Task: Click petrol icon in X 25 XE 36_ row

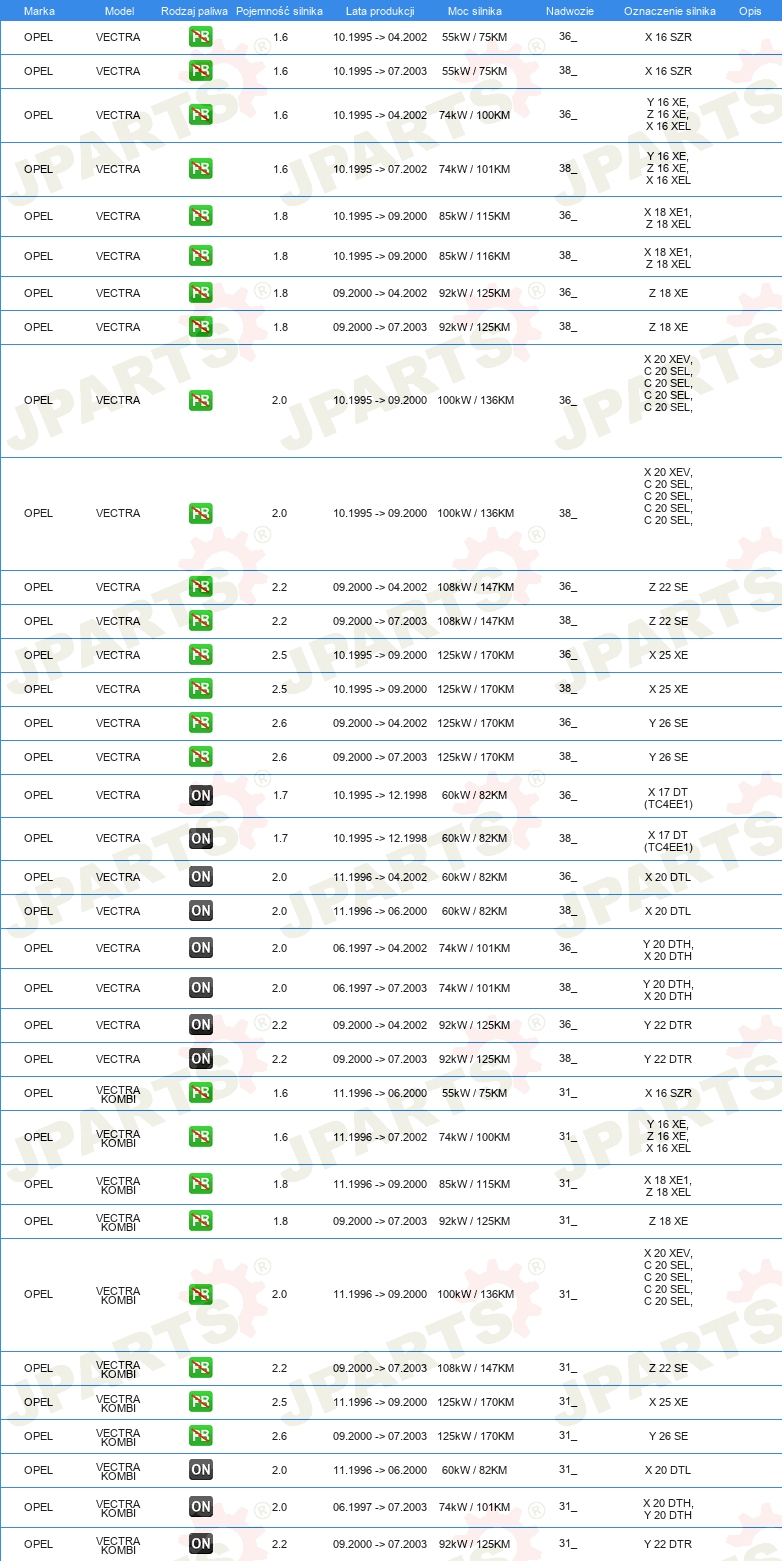Action: pos(200,655)
